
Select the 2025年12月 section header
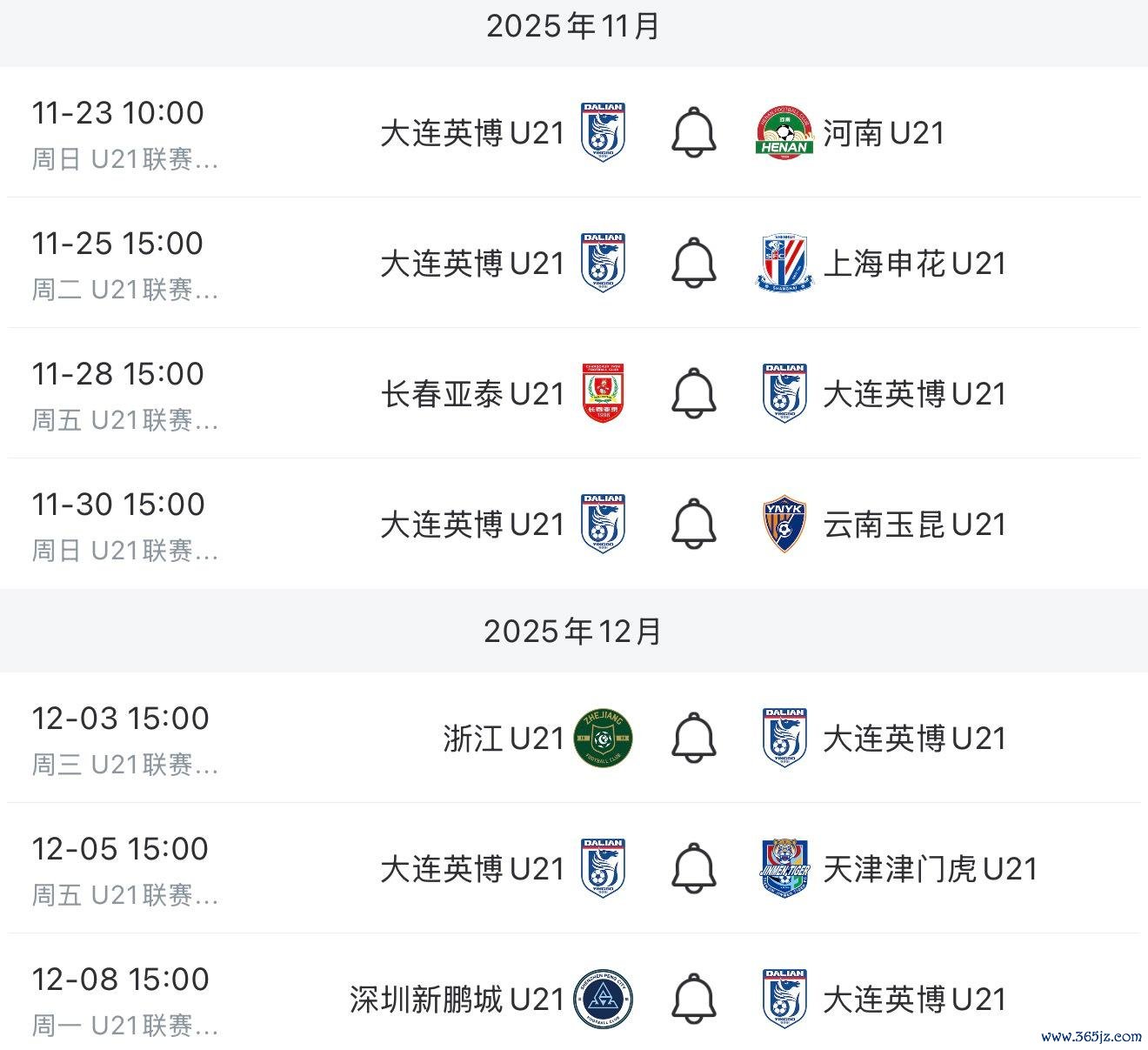573,632
